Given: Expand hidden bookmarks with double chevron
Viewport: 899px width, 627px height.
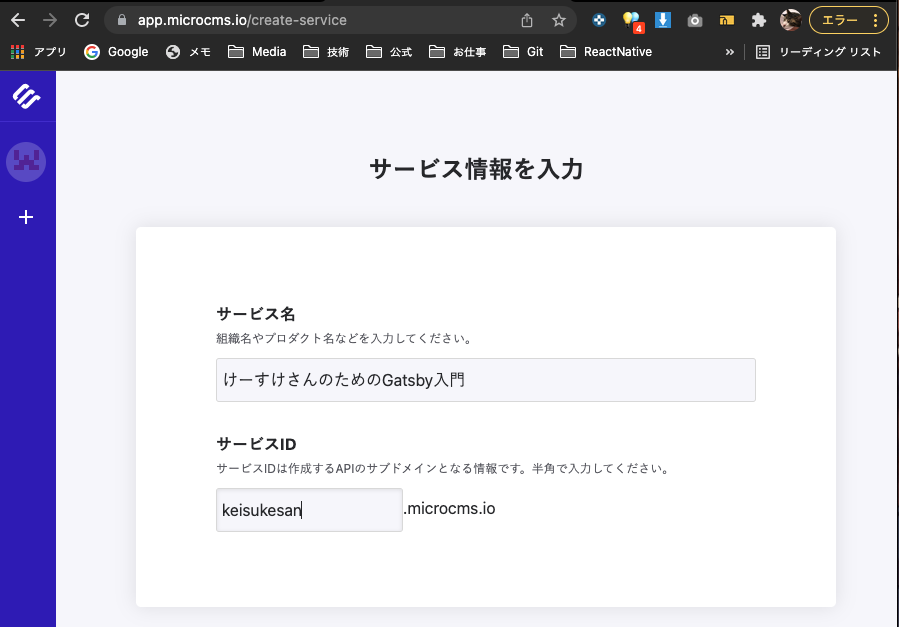Looking at the screenshot, I should 729,52.
